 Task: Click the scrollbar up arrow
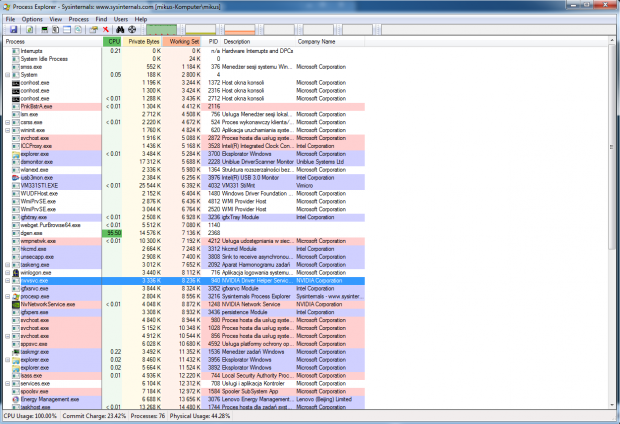[x=612, y=41]
